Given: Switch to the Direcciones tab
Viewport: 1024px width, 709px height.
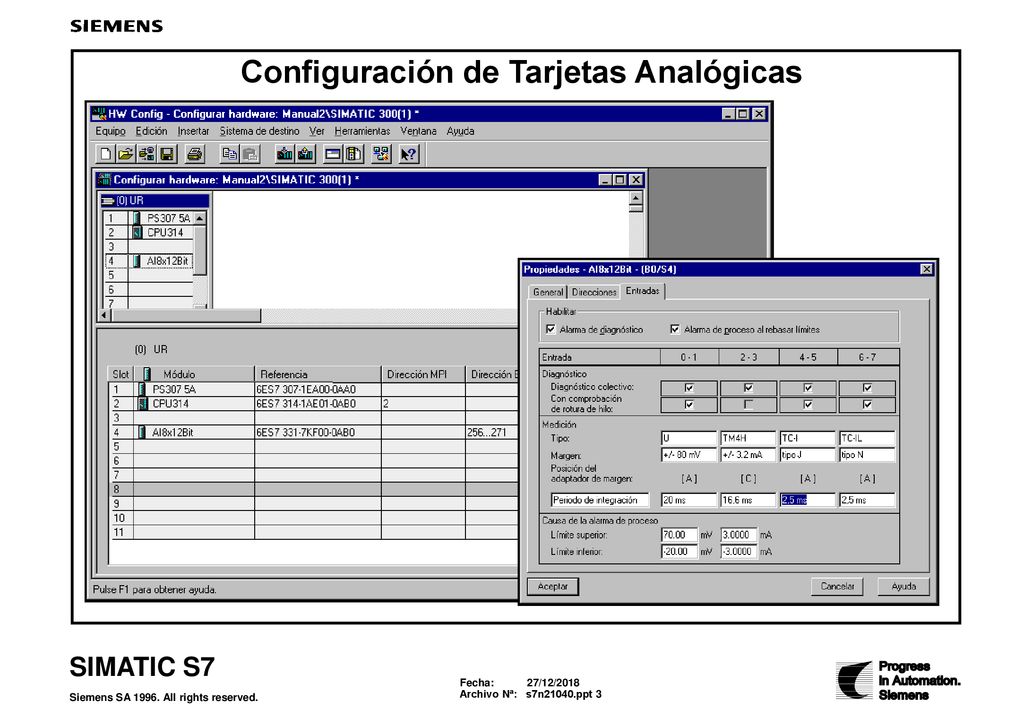Looking at the screenshot, I should pyautogui.click(x=594, y=292).
